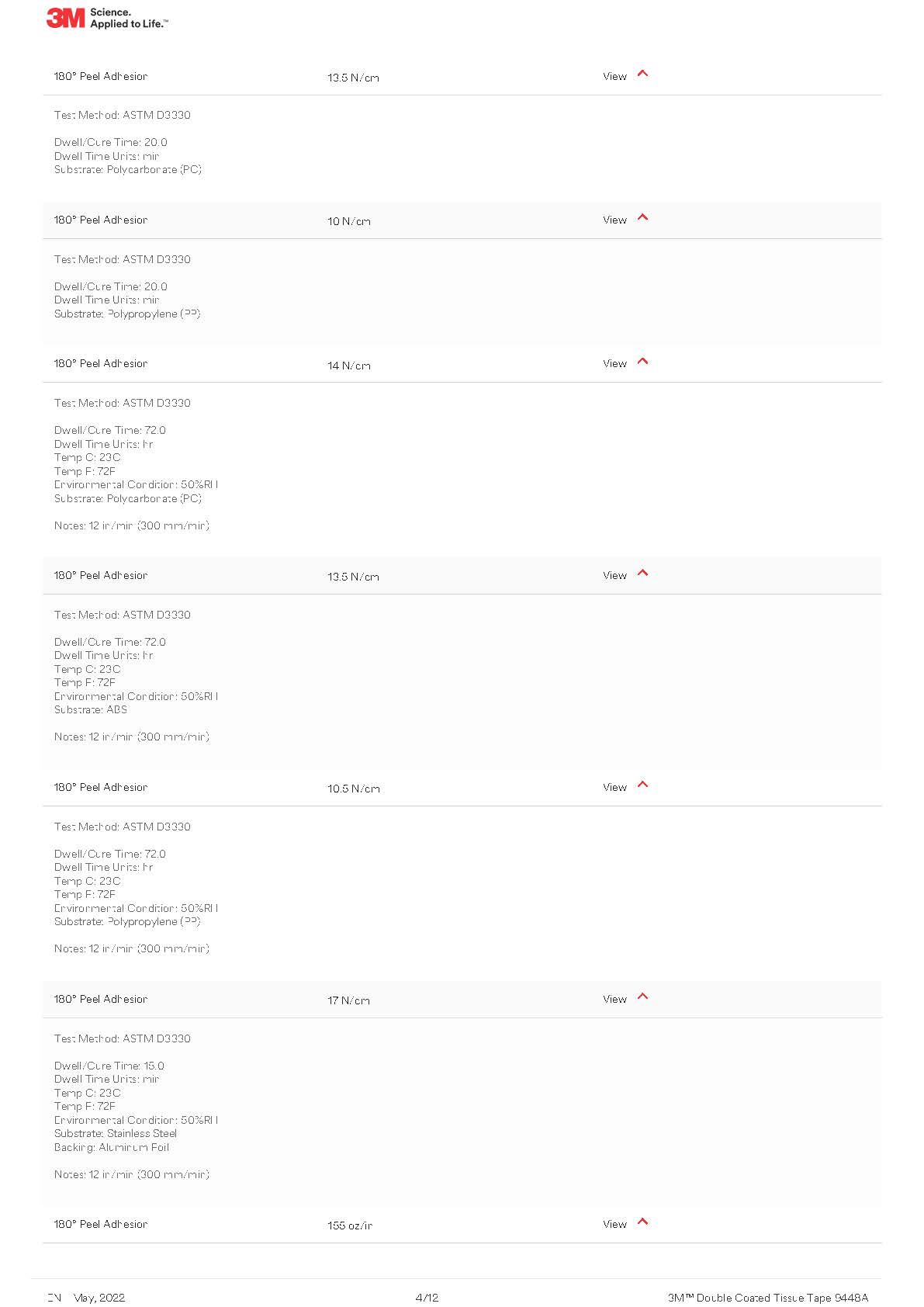Click View on the first 13.5 N/cm row

point(614,77)
